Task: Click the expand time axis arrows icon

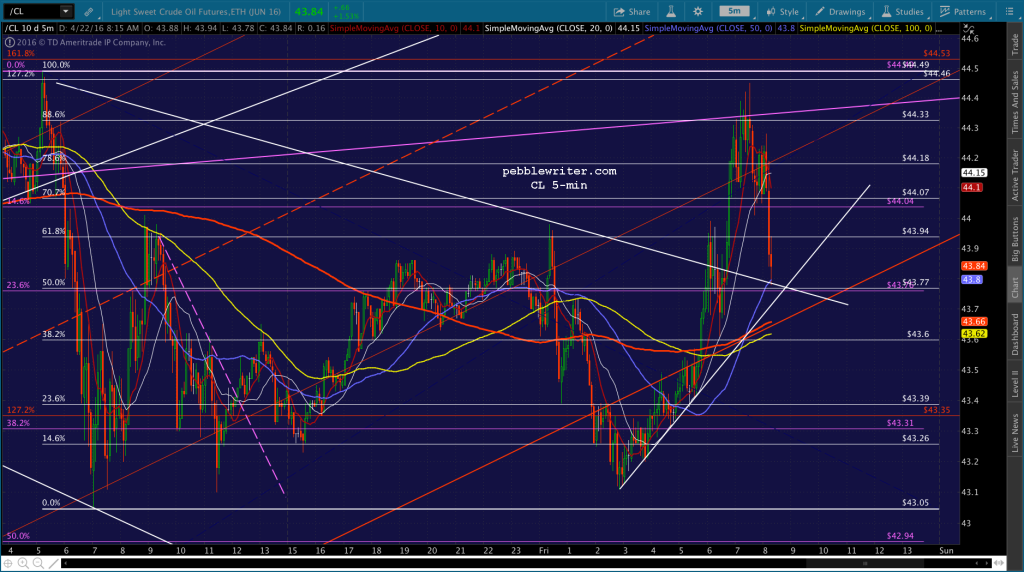Action: 997,563
